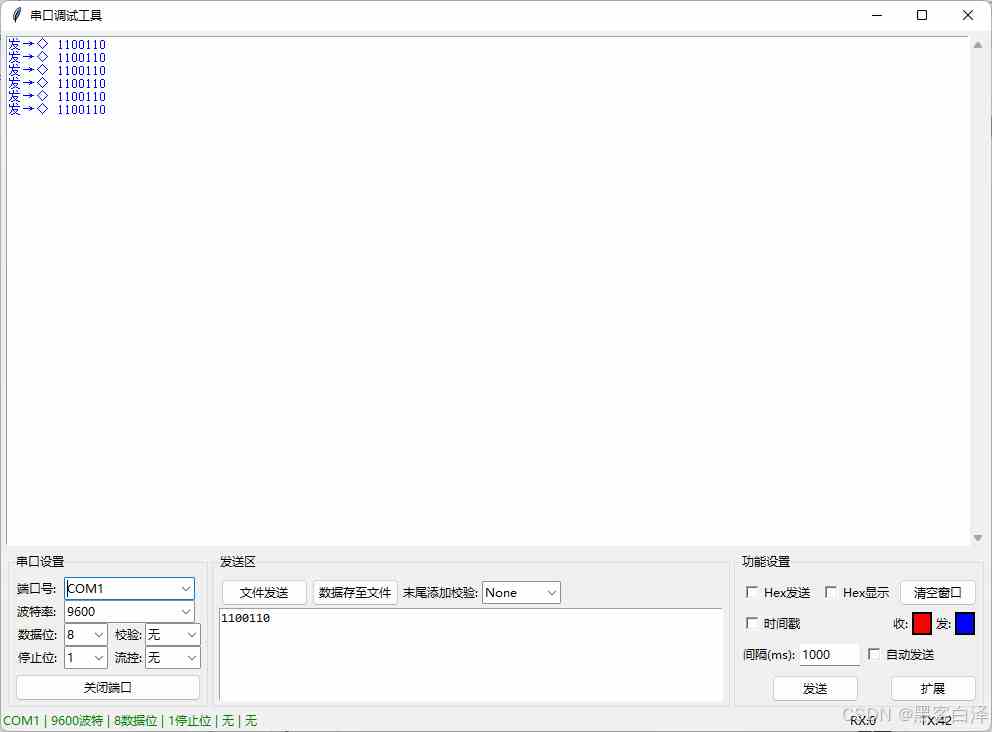
Task: Expand the 校验 parity dropdown
Action: 191,635
